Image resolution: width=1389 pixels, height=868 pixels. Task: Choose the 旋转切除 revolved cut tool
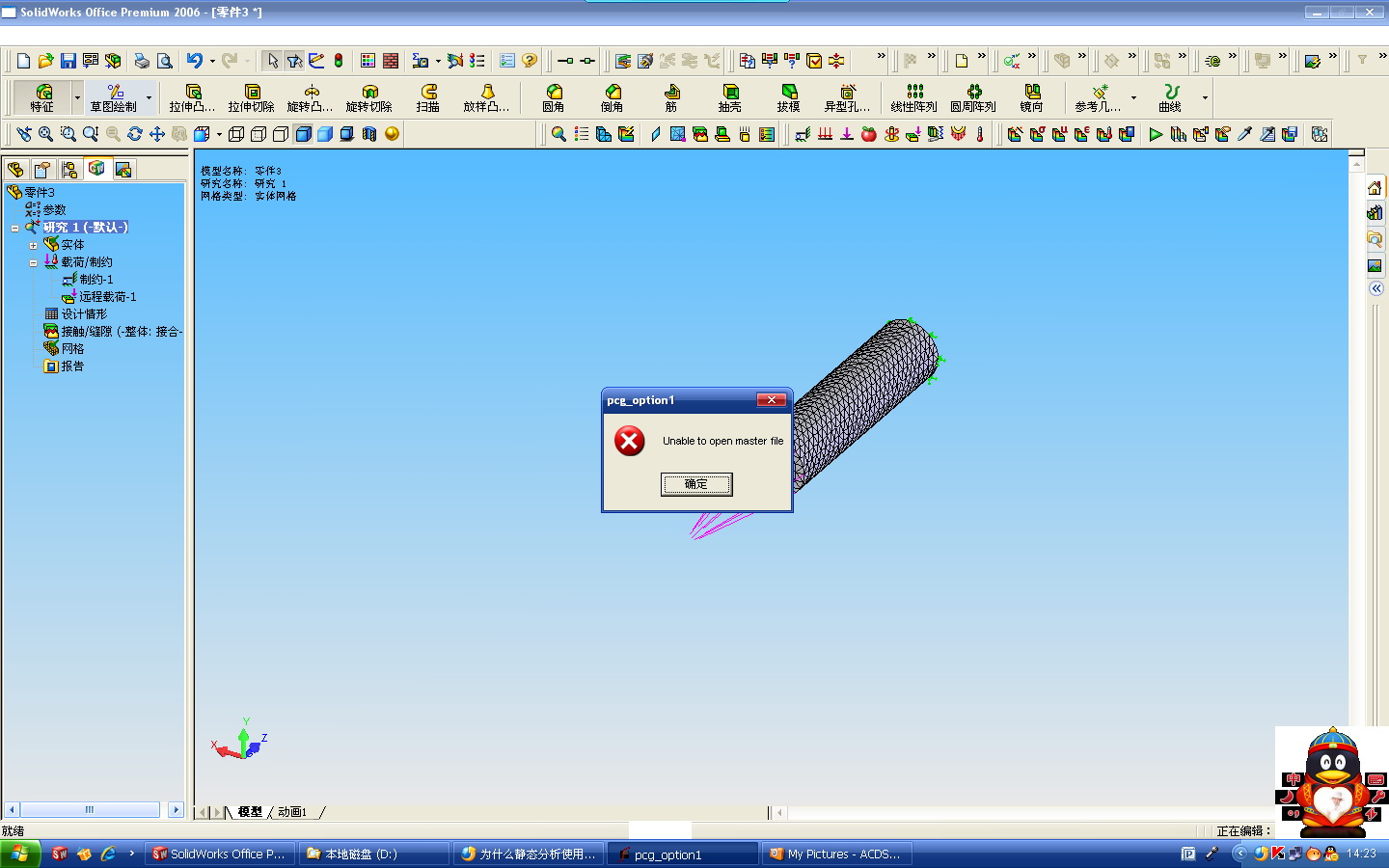368,98
